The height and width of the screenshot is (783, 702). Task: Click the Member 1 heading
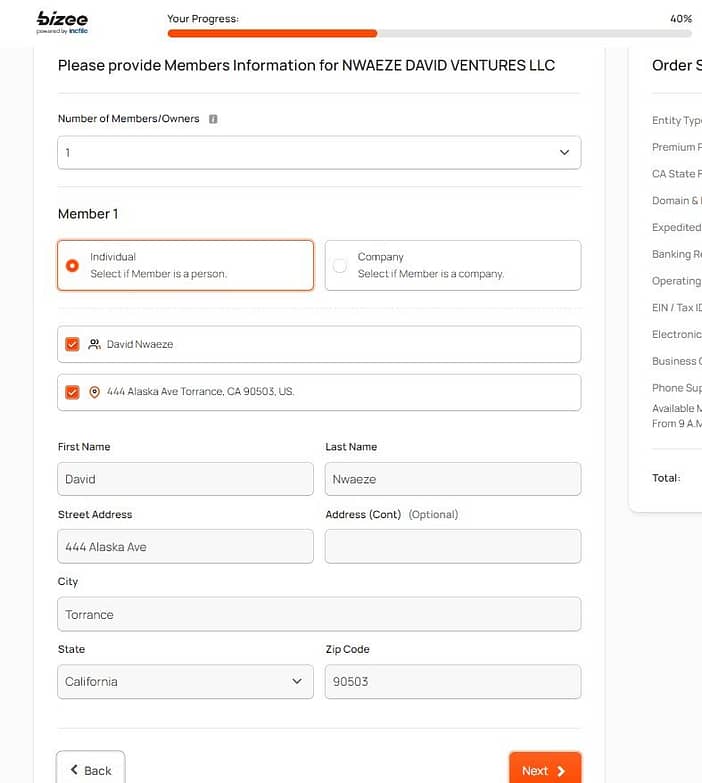tap(88, 214)
